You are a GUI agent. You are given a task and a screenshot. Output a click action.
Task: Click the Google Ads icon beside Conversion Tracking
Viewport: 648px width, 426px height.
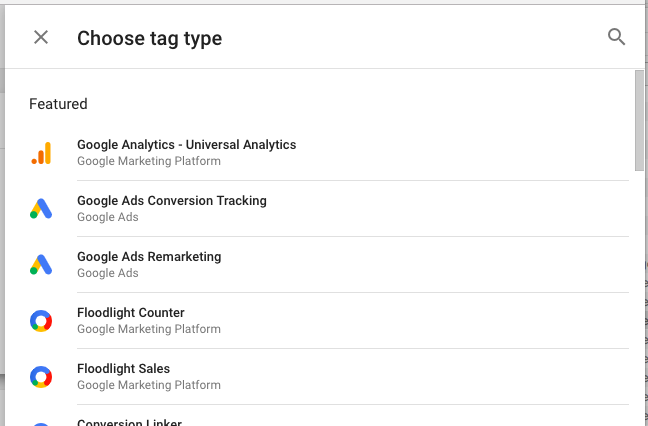click(41, 209)
